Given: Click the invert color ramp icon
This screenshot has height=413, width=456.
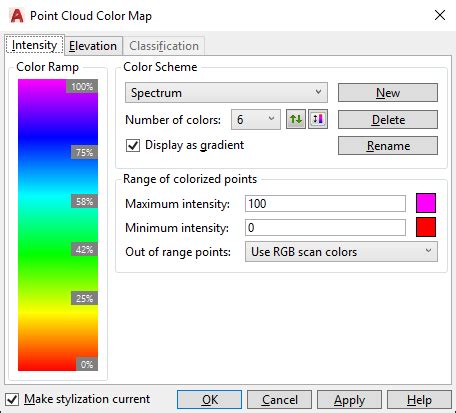Looking at the screenshot, I should click(318, 119).
